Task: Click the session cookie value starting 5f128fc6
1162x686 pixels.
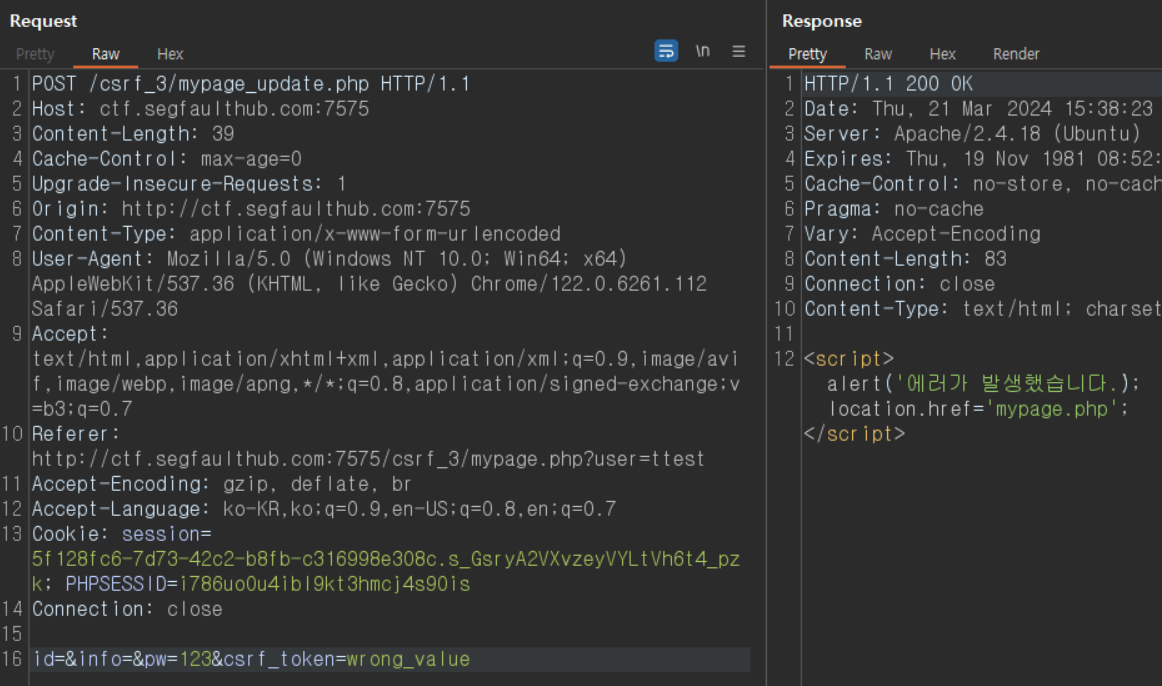Action: (385, 559)
